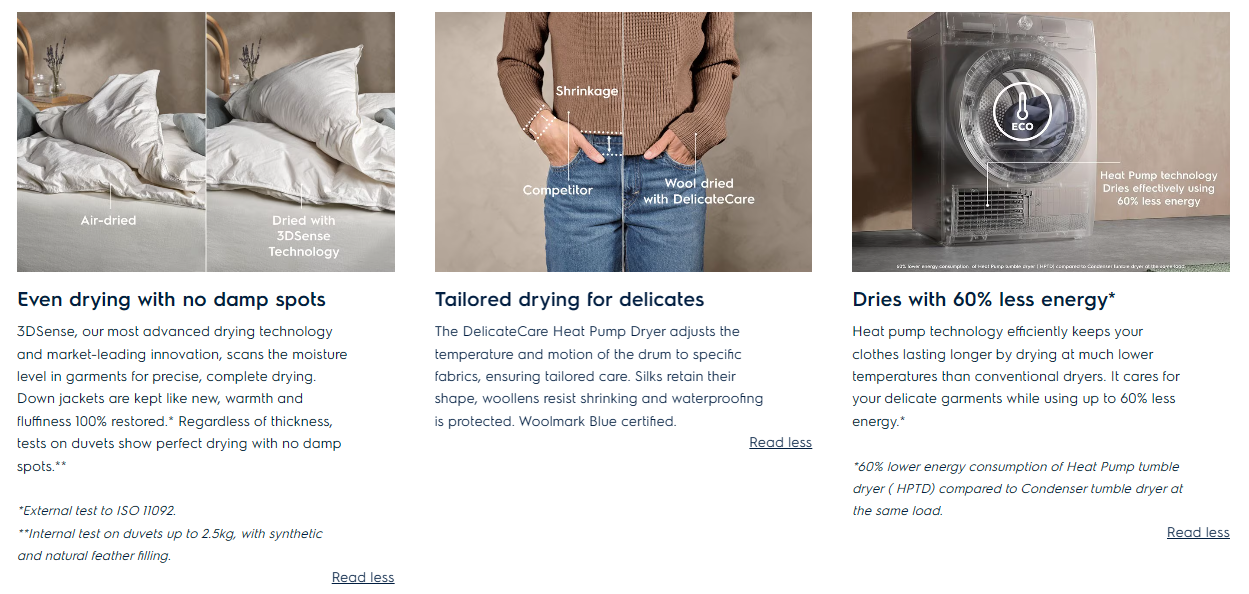Click the 'Dries with 60% less energy*' heading
1249x594 pixels.
(983, 300)
